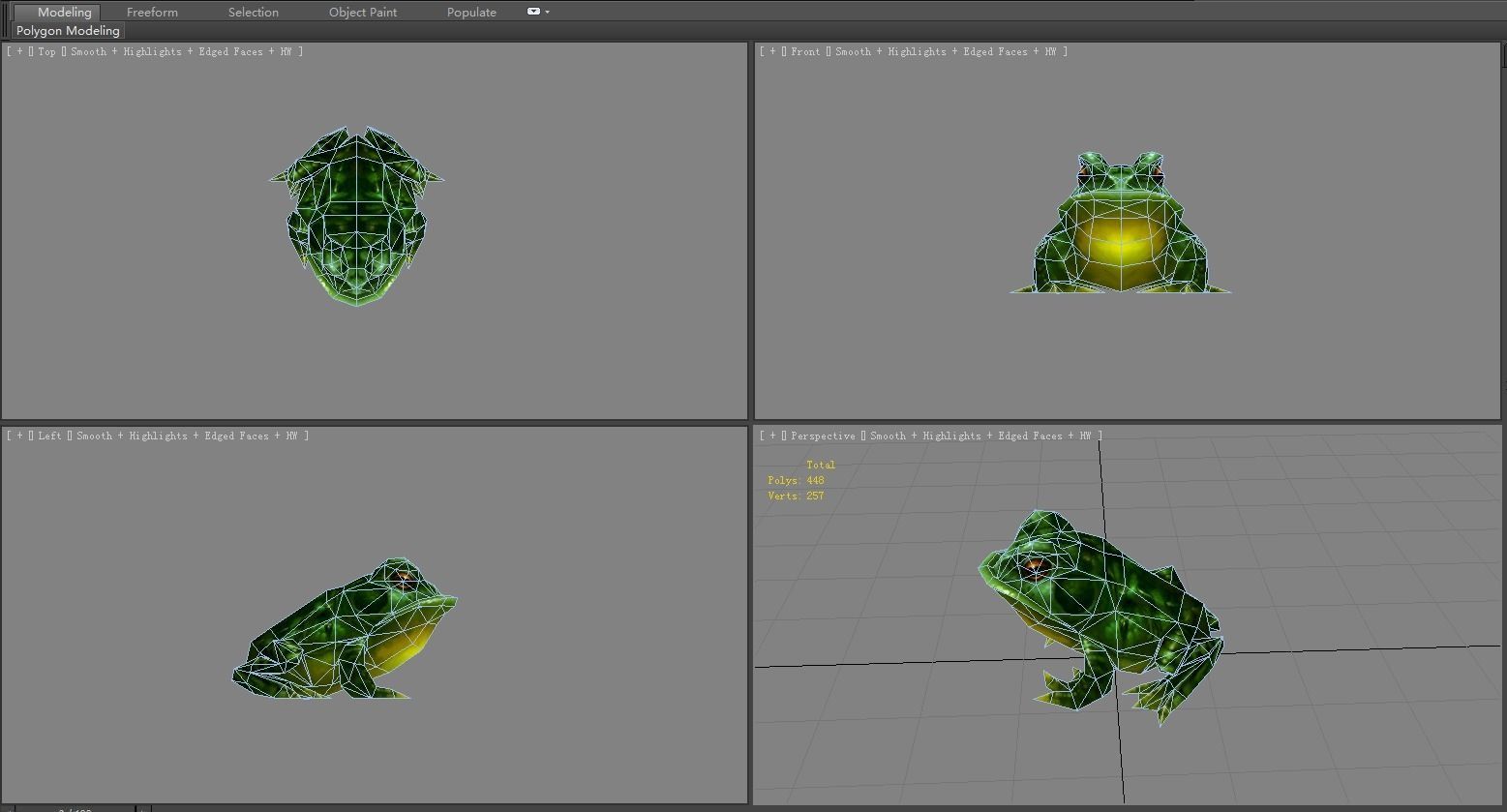Open the Freeform ribbon tab

click(x=152, y=12)
